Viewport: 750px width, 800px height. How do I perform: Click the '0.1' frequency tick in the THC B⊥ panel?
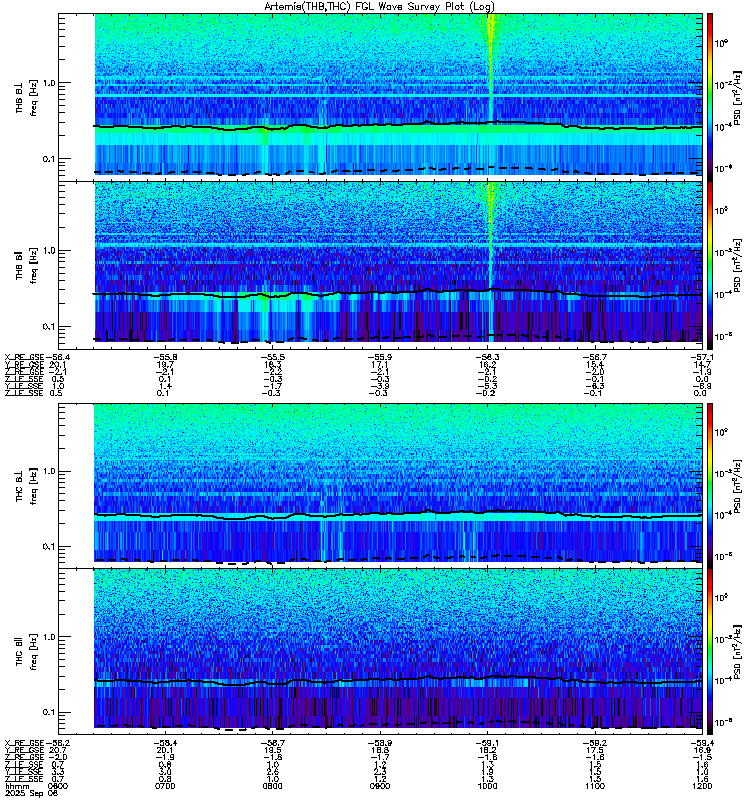[x=49, y=546]
